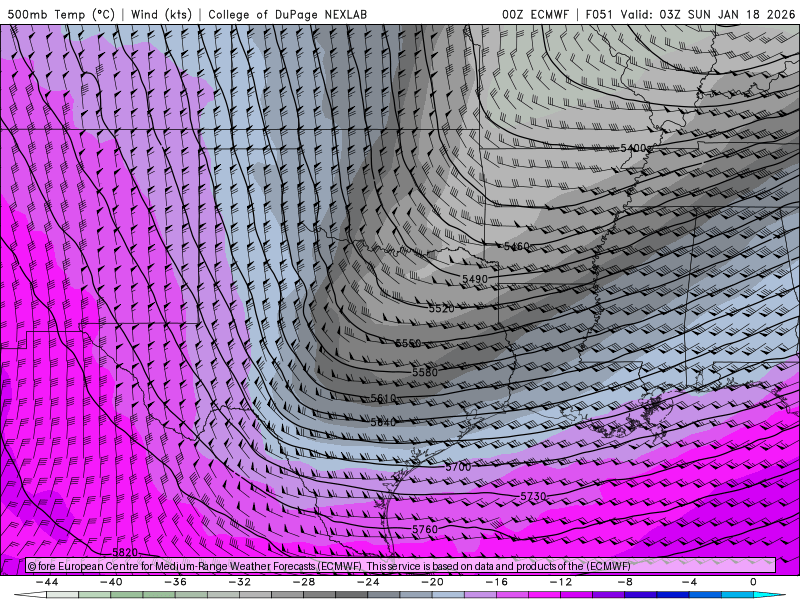Image resolution: width=800 pixels, height=600 pixels.
Task: Click the 5400 height contour label
Action: click(x=633, y=148)
